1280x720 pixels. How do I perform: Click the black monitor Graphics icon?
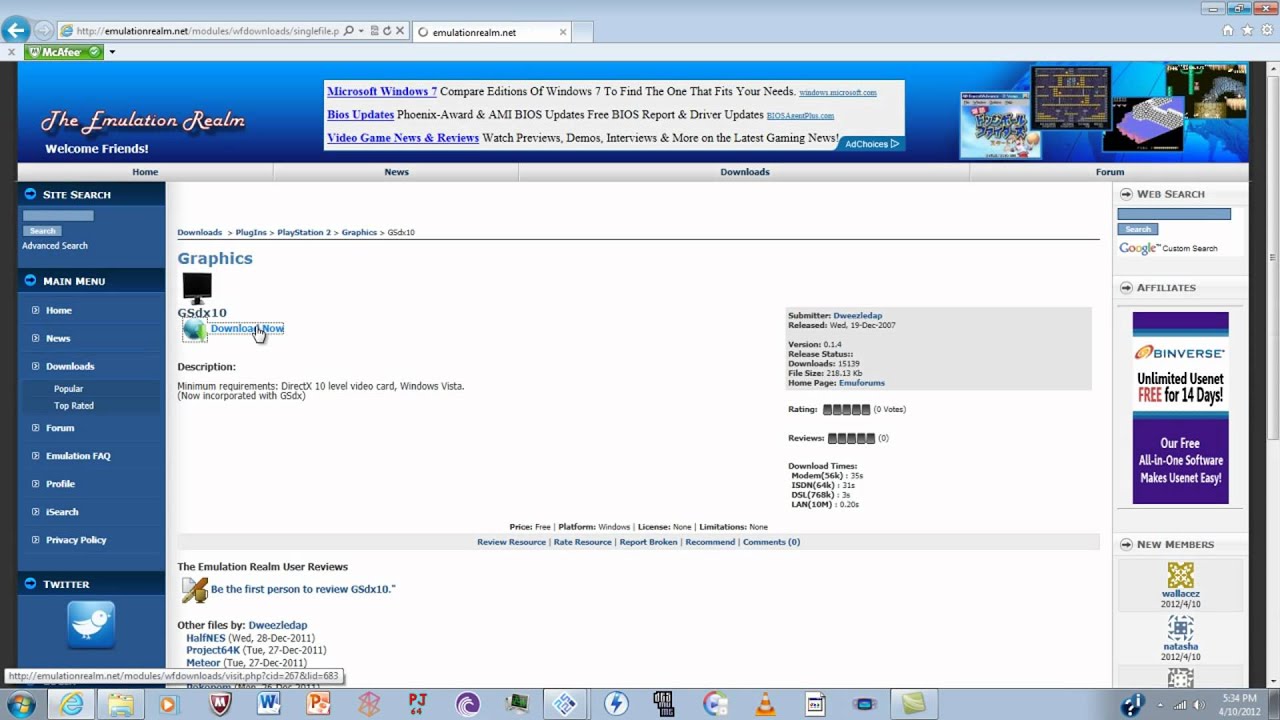pyautogui.click(x=197, y=288)
